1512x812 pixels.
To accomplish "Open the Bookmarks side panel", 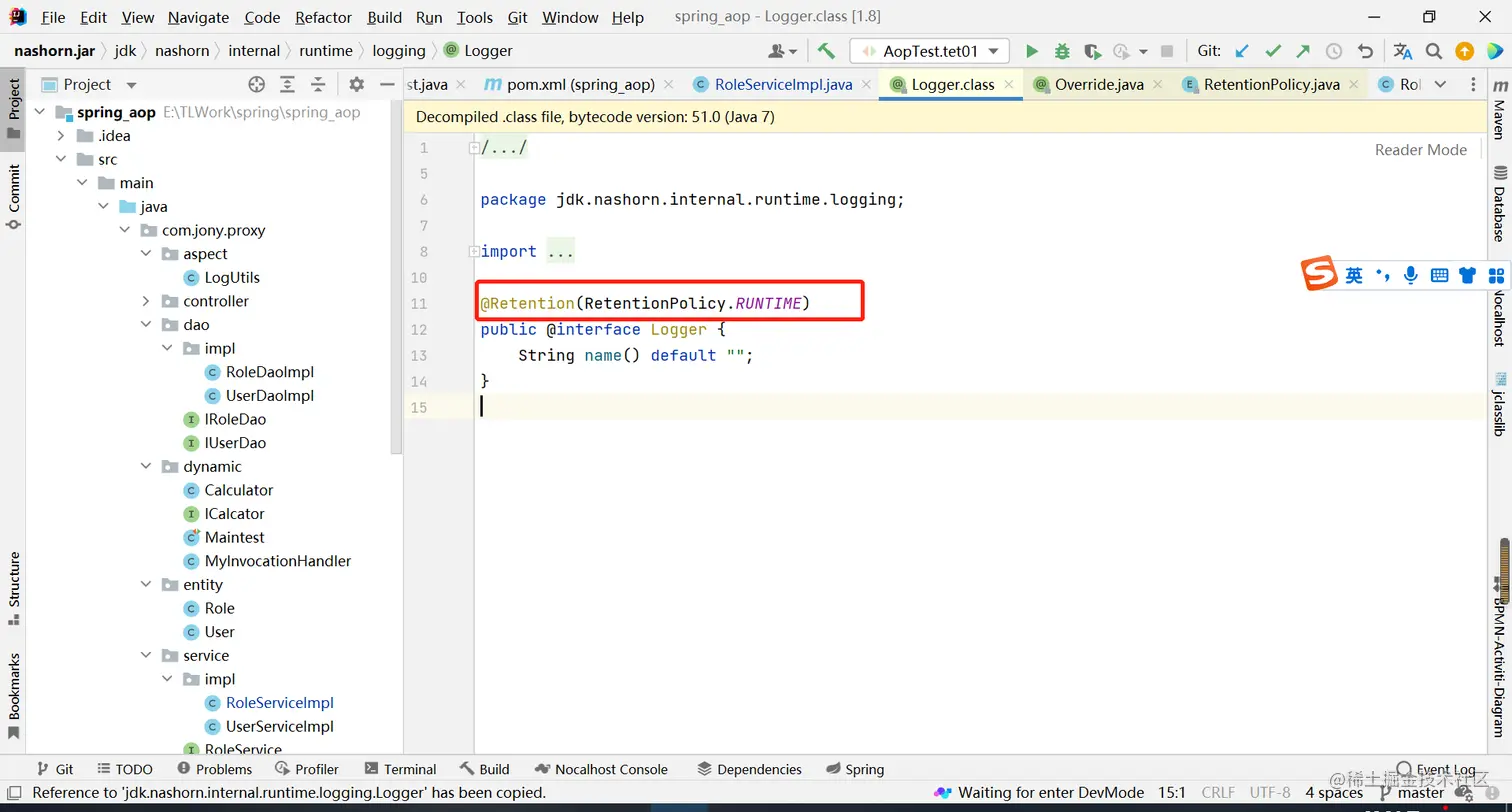I will click(x=14, y=696).
